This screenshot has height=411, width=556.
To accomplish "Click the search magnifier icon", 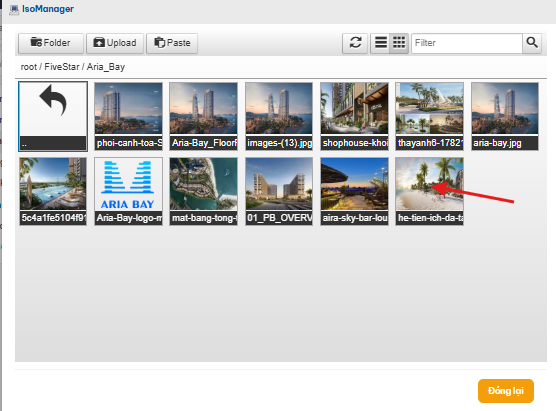I will [x=532, y=43].
